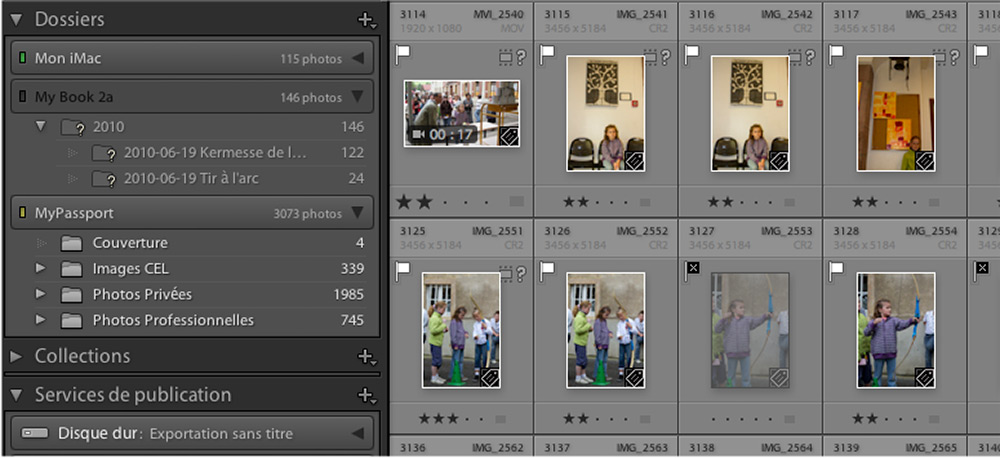
Task: Click the missing-file question mark on IMG_2542
Action: (810, 58)
